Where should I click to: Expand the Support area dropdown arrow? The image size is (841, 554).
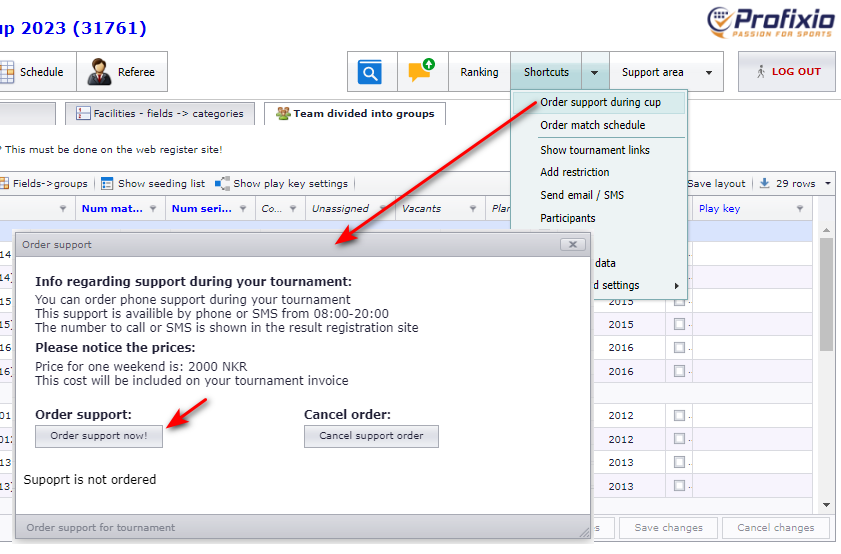[x=709, y=72]
